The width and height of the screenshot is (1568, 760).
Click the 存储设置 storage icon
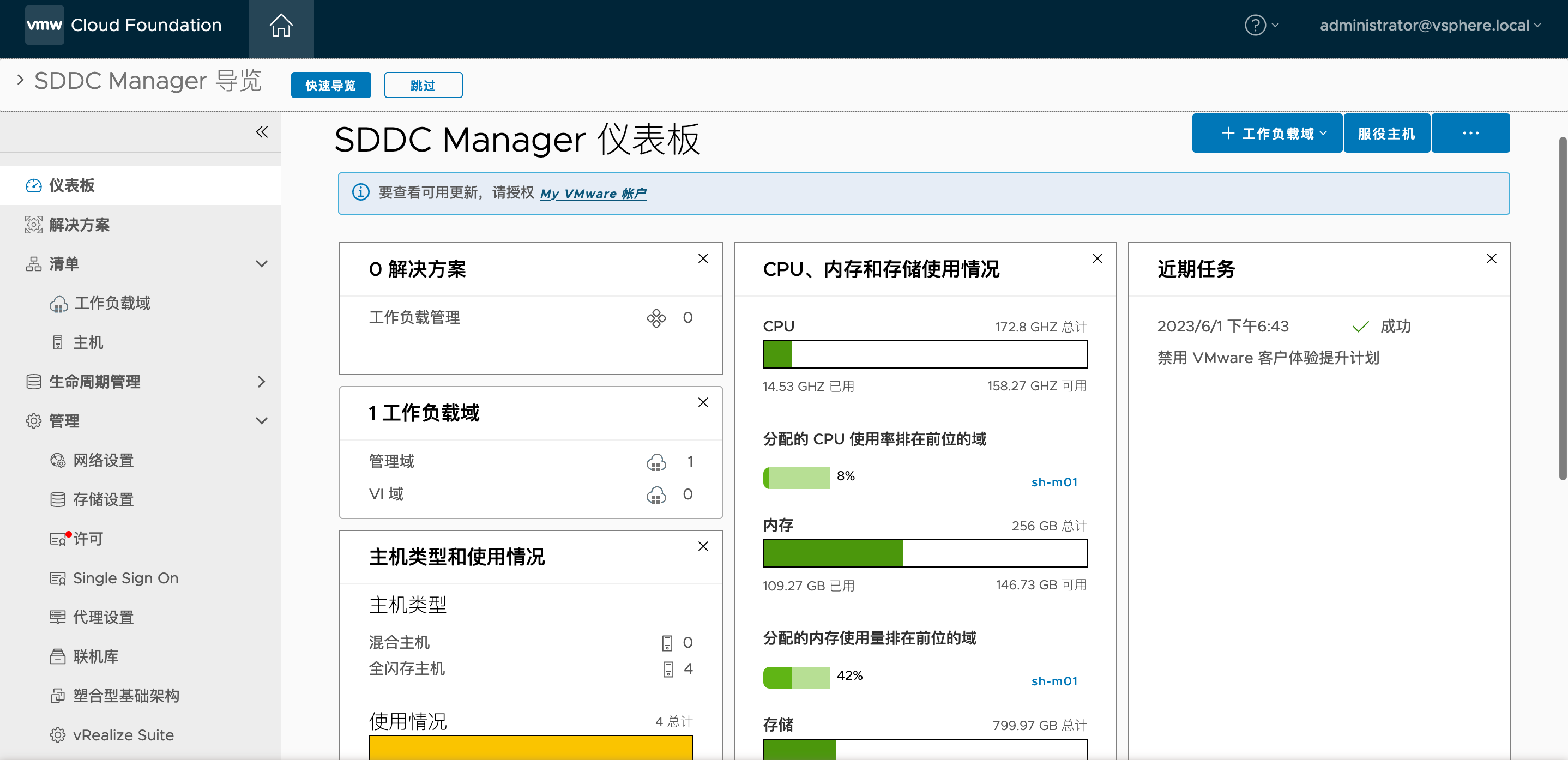point(58,499)
